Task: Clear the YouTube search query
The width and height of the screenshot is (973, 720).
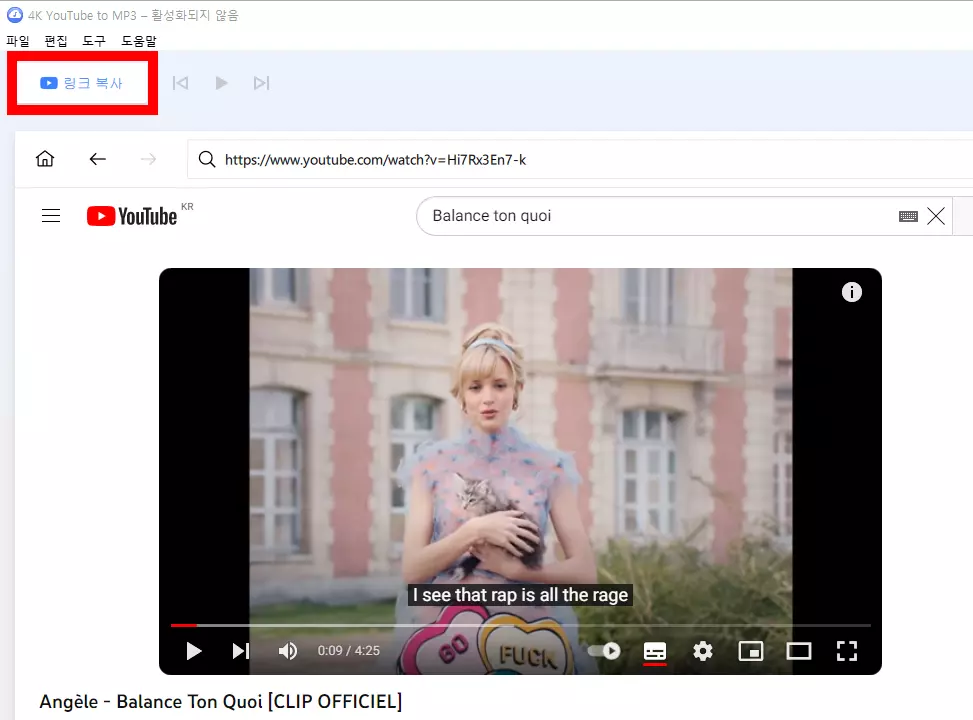Action: [936, 216]
